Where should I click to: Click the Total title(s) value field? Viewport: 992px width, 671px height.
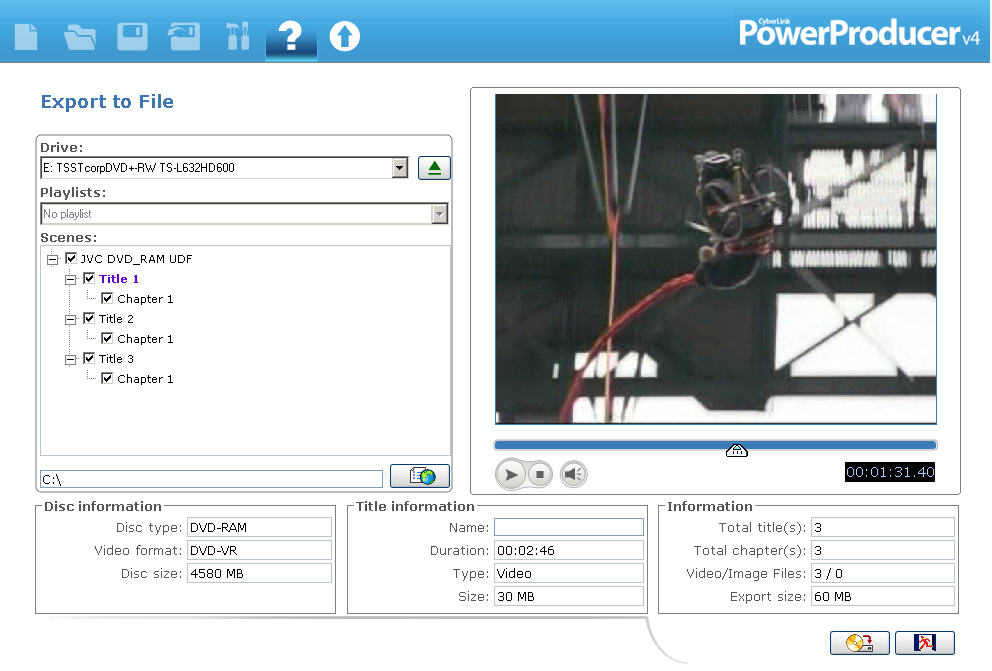[883, 527]
